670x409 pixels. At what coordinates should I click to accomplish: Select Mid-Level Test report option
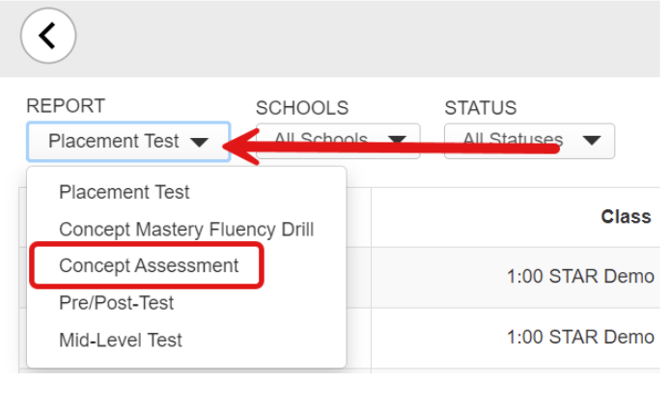pos(120,340)
